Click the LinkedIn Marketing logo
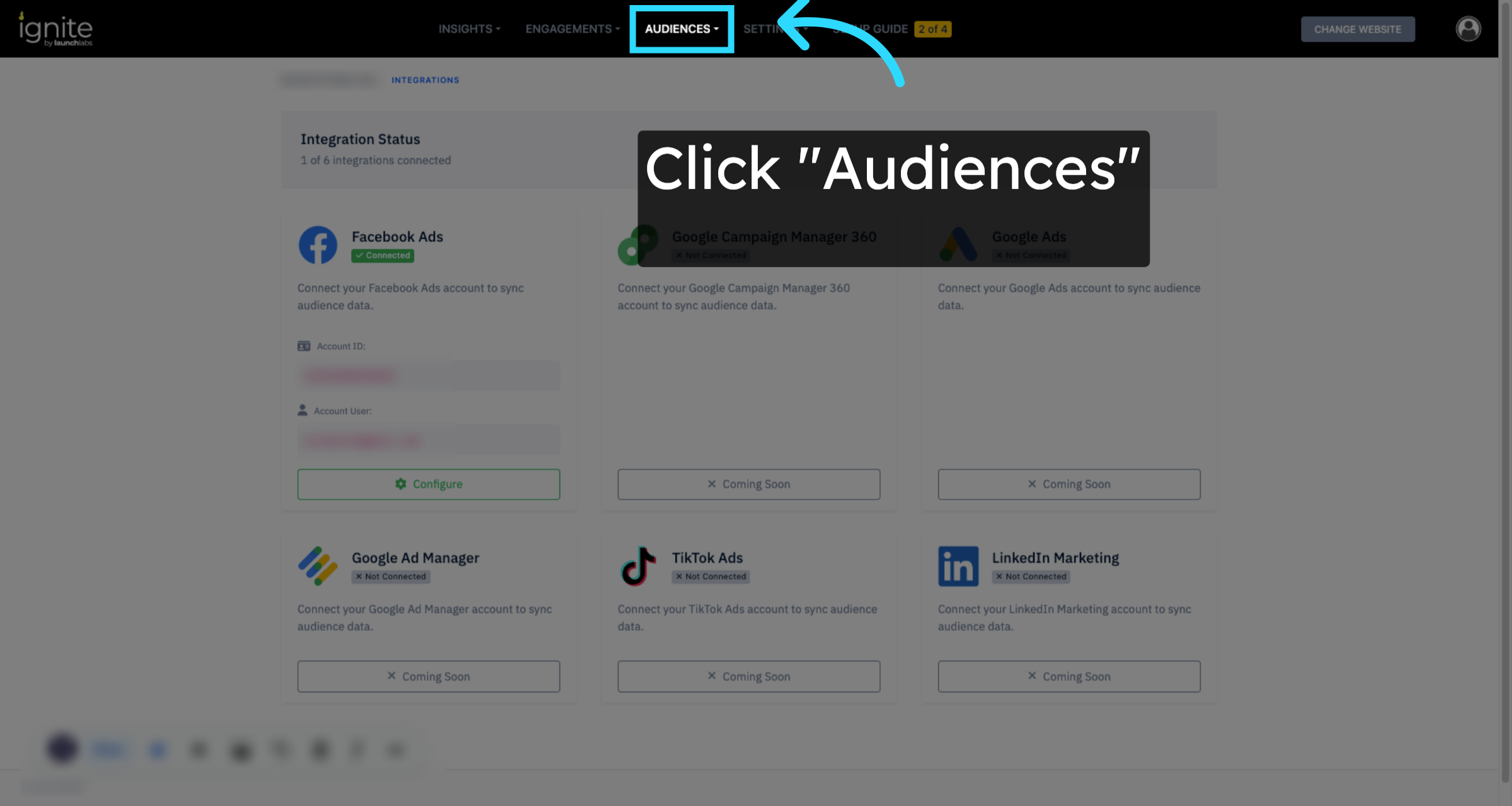 (x=958, y=565)
